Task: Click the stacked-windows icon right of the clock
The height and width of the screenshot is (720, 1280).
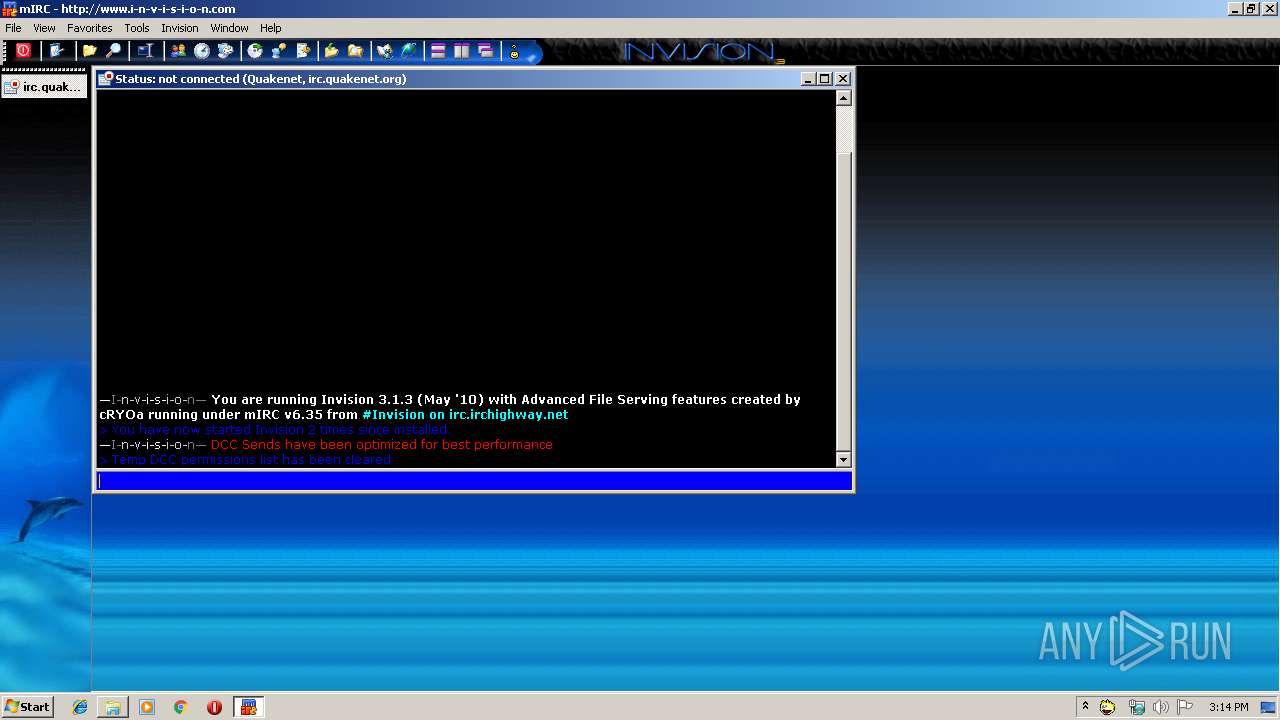Action: [x=226, y=51]
